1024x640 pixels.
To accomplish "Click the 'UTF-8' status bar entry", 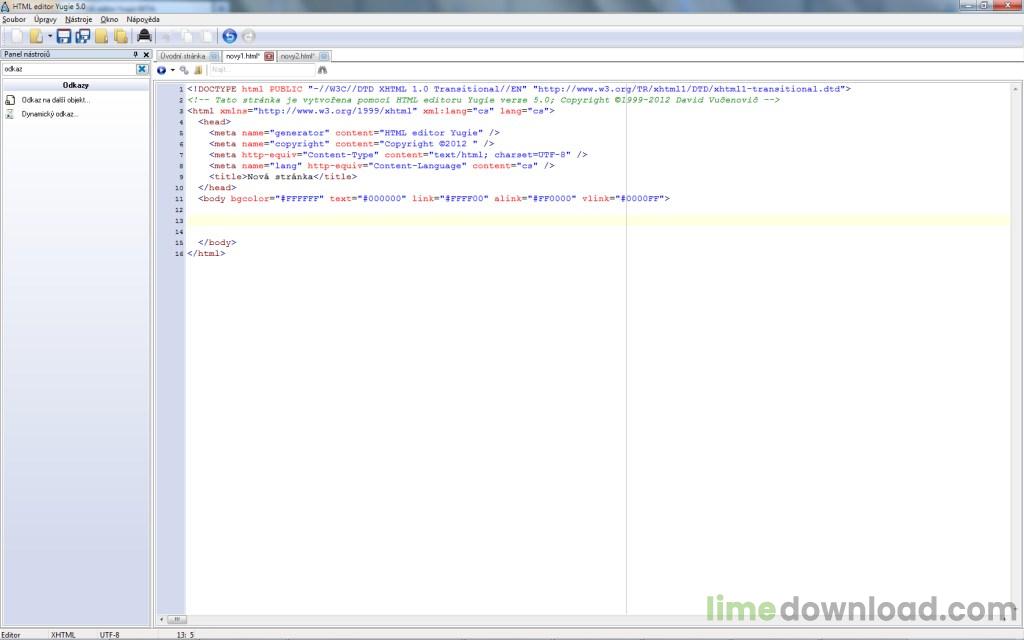I will point(110,635).
